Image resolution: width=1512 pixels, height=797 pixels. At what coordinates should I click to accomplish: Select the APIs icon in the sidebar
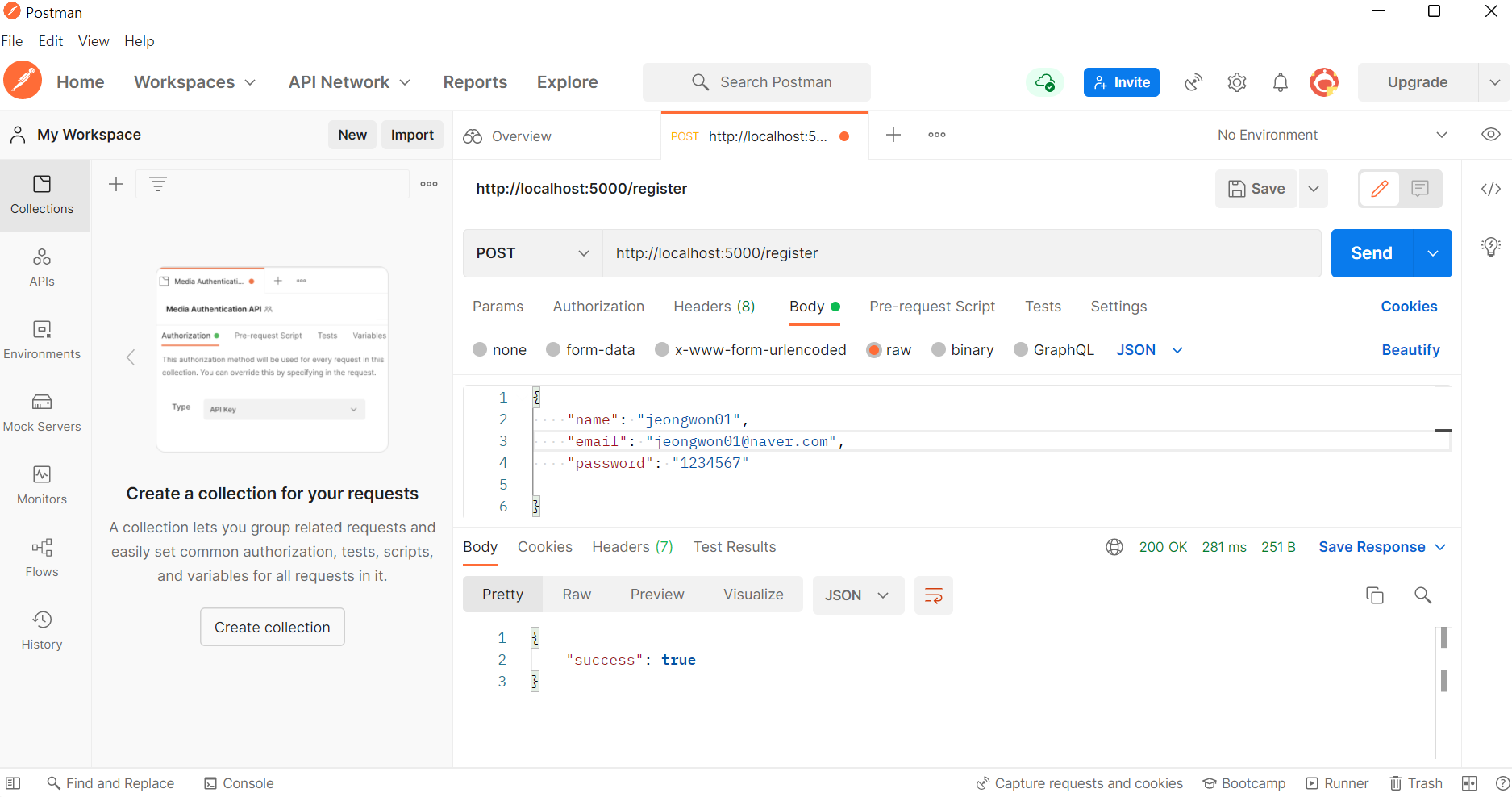pyautogui.click(x=43, y=266)
